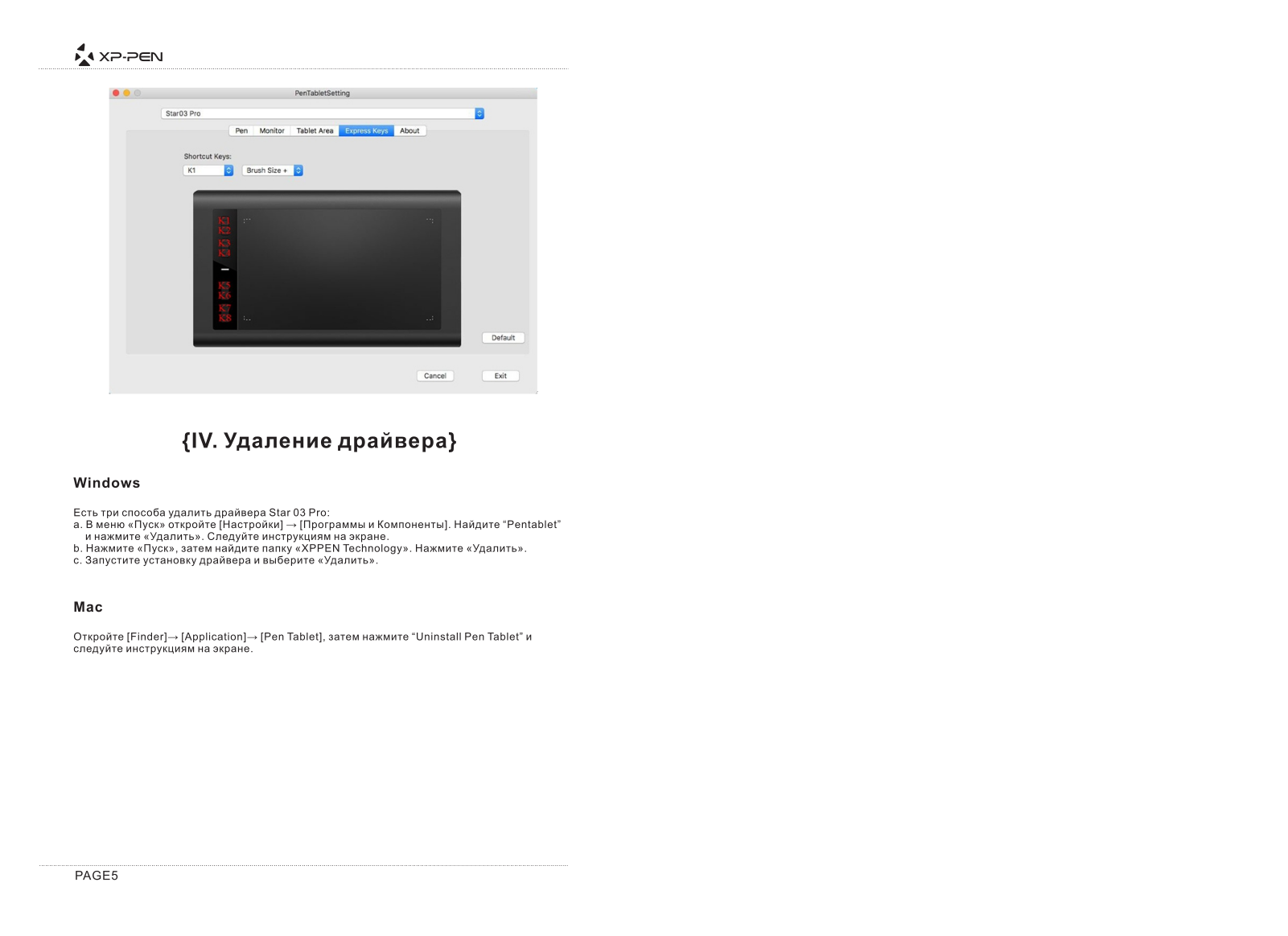The width and height of the screenshot is (1288, 936).
Task: Open the Tablet Area tab
Action: click(315, 130)
